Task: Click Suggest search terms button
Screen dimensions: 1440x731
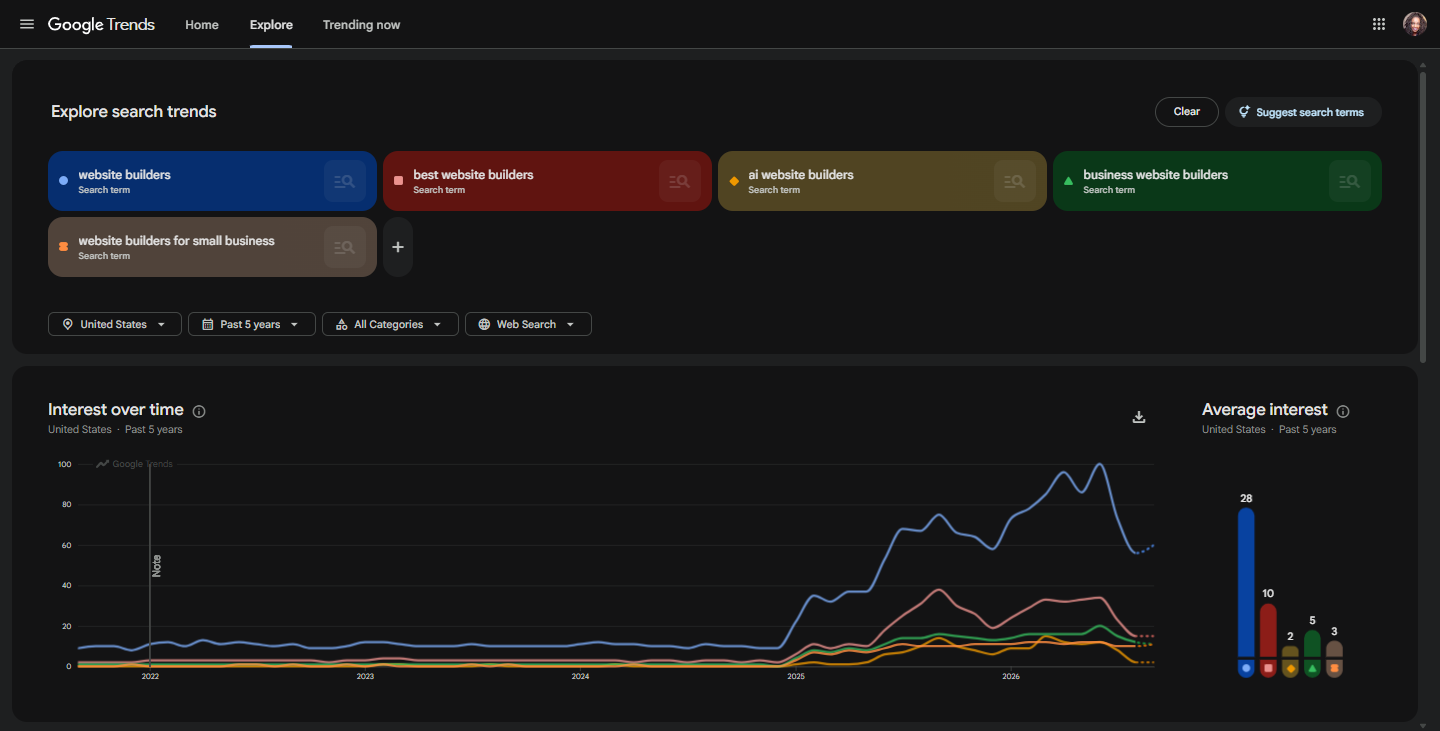Action: click(1303, 112)
